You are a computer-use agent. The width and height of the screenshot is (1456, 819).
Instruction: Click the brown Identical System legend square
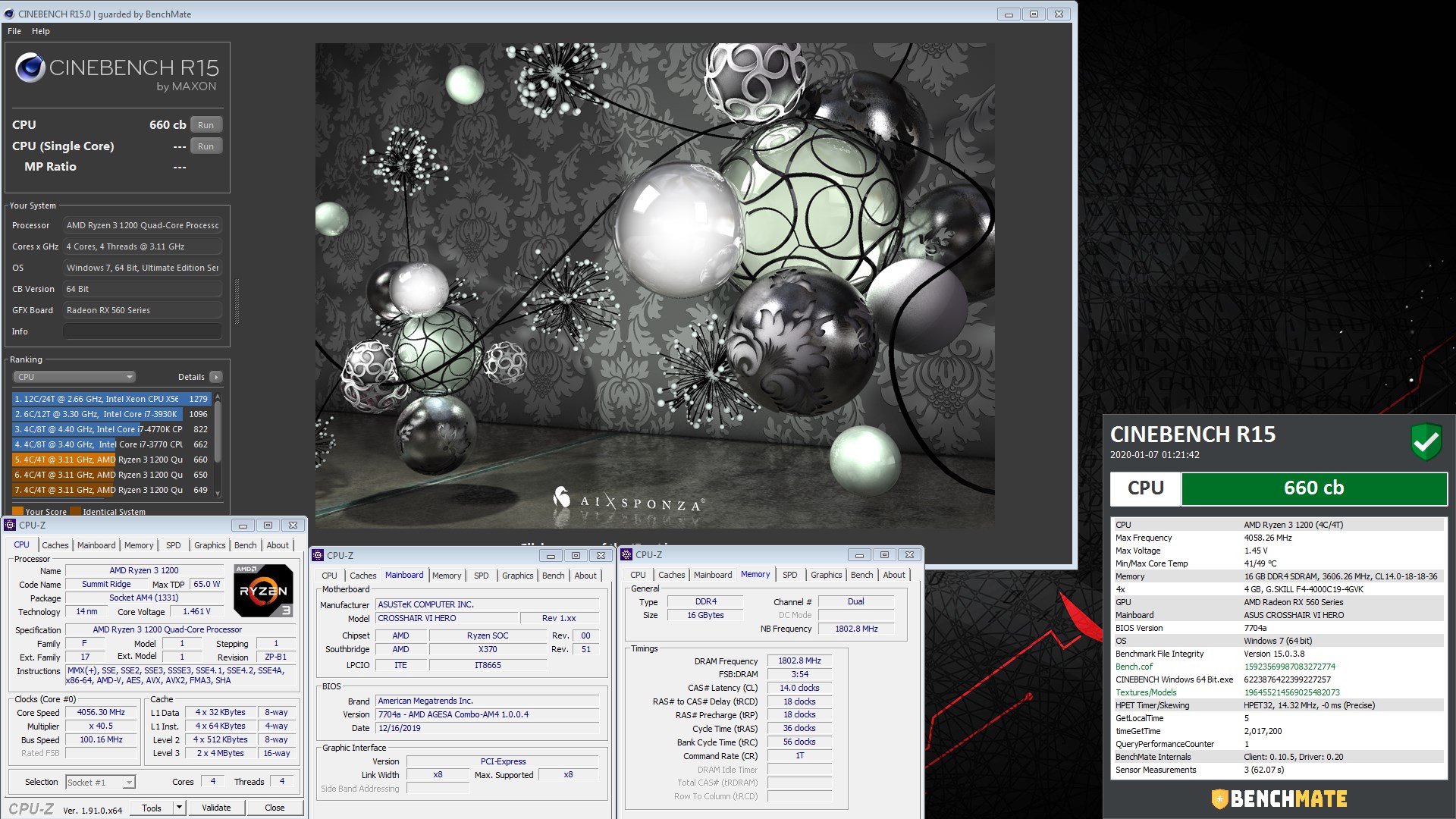click(x=75, y=512)
